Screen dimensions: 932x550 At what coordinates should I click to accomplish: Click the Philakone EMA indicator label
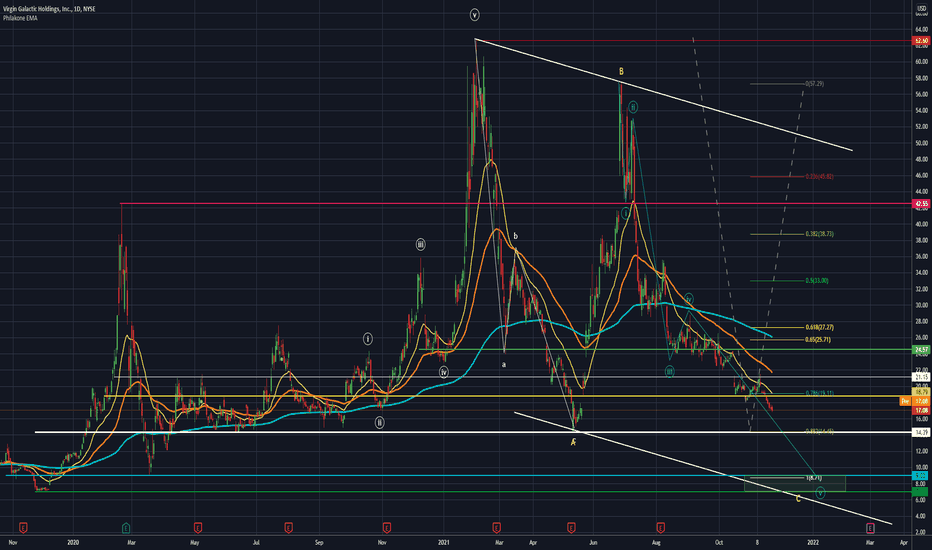coord(20,18)
